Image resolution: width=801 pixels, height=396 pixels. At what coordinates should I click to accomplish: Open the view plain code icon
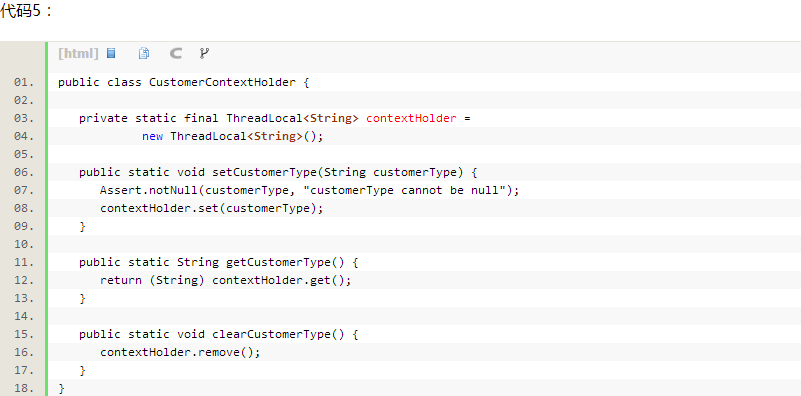tap(111, 53)
